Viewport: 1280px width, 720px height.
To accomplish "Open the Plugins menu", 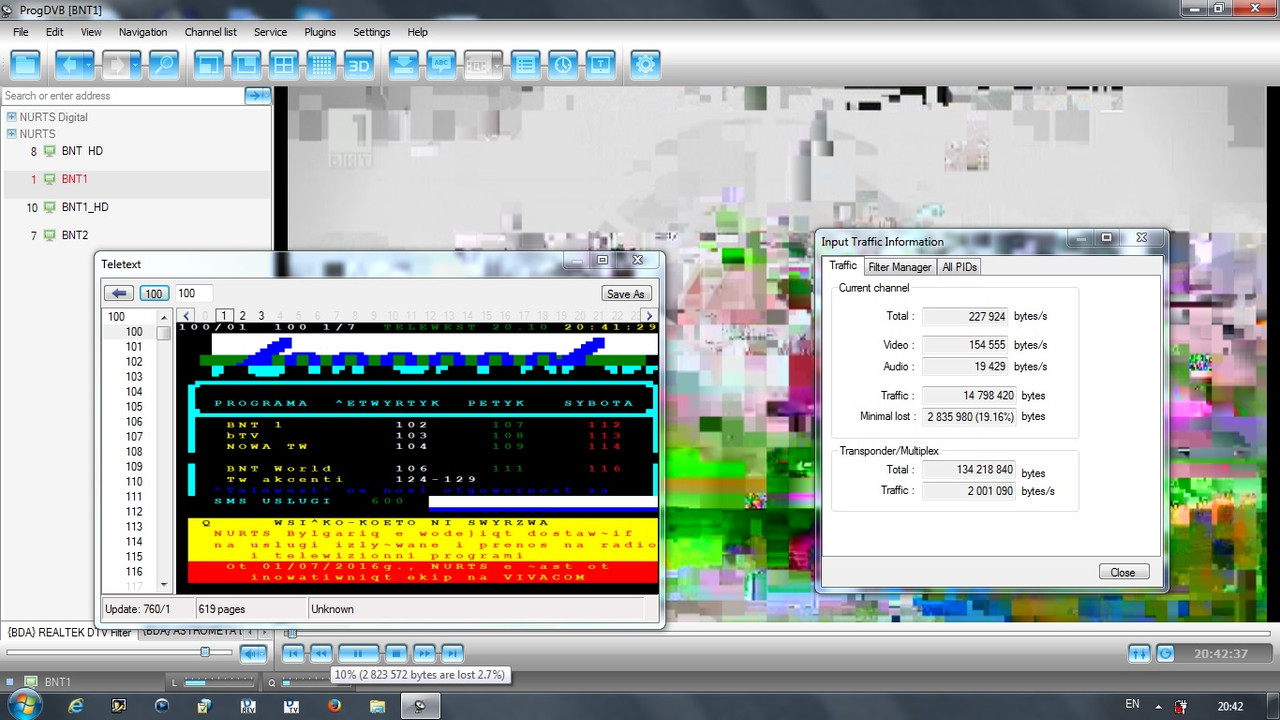I will (x=320, y=32).
